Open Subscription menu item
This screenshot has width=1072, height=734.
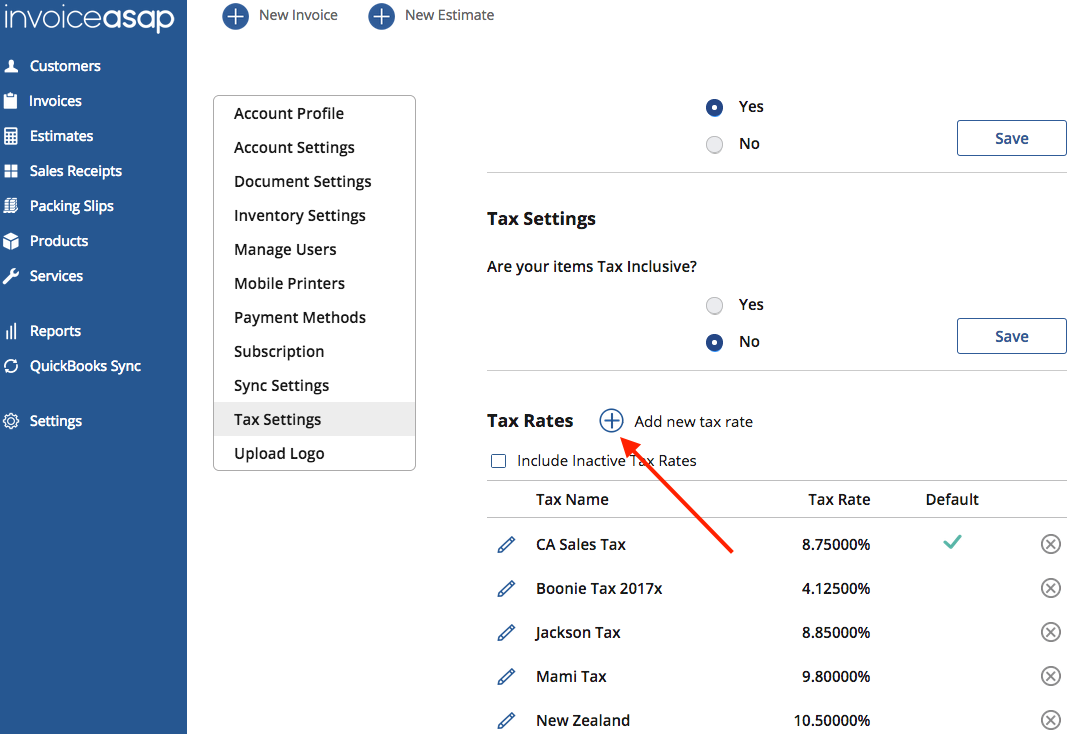(x=314, y=352)
